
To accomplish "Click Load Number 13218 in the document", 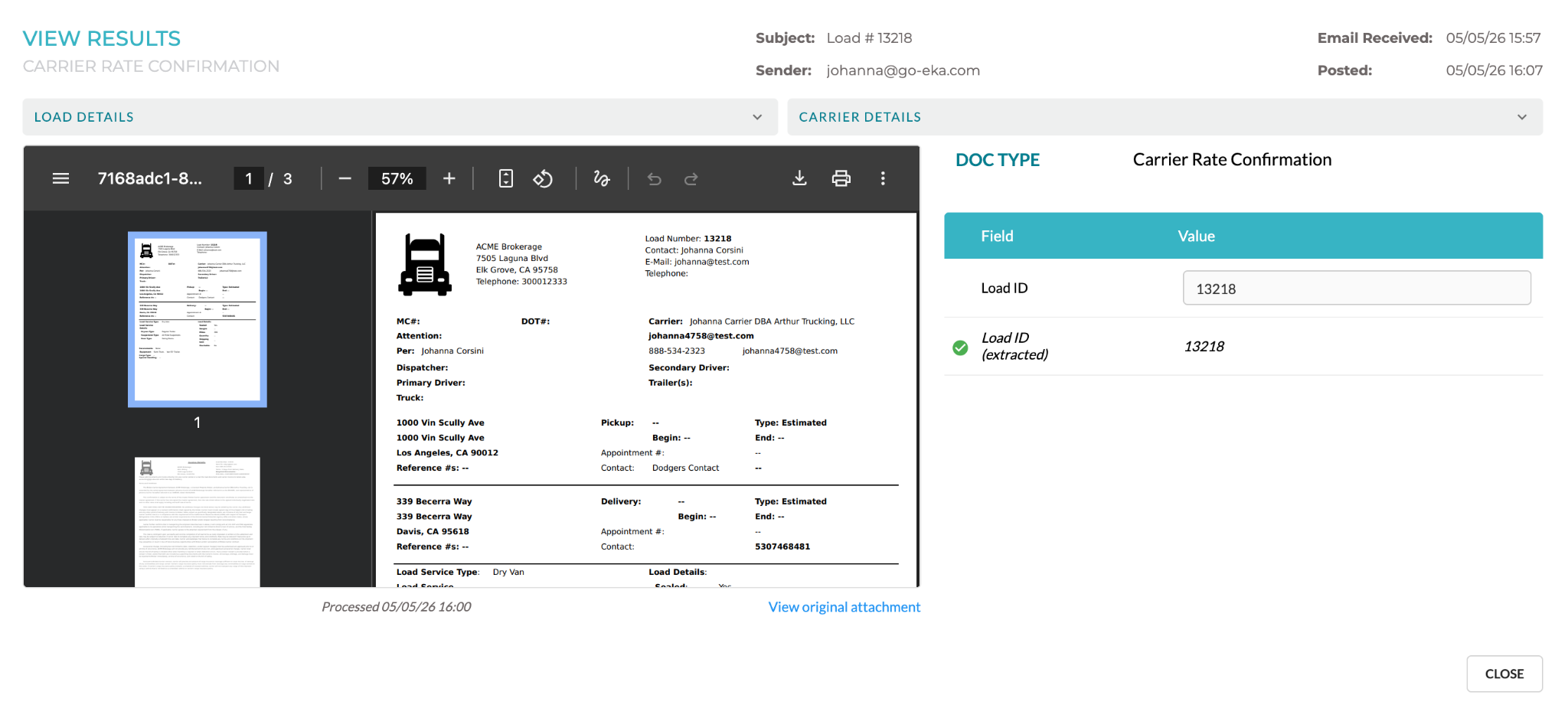I will (688, 239).
